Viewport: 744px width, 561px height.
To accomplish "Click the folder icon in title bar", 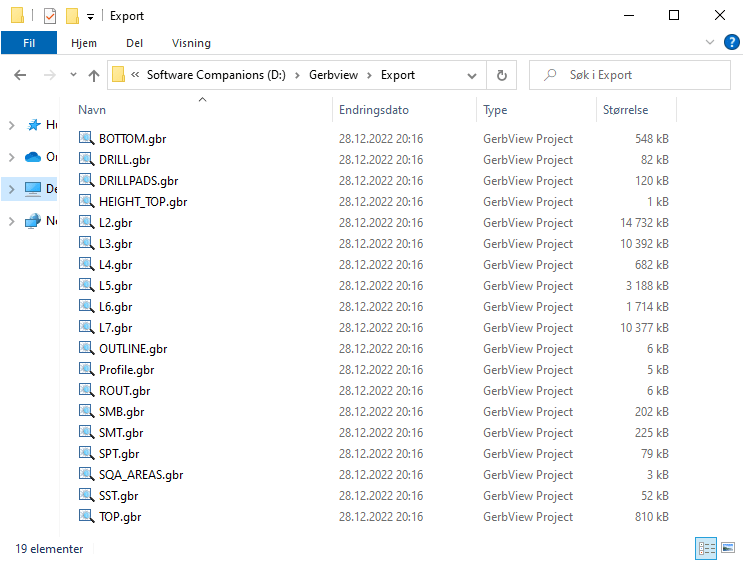I will [17, 16].
